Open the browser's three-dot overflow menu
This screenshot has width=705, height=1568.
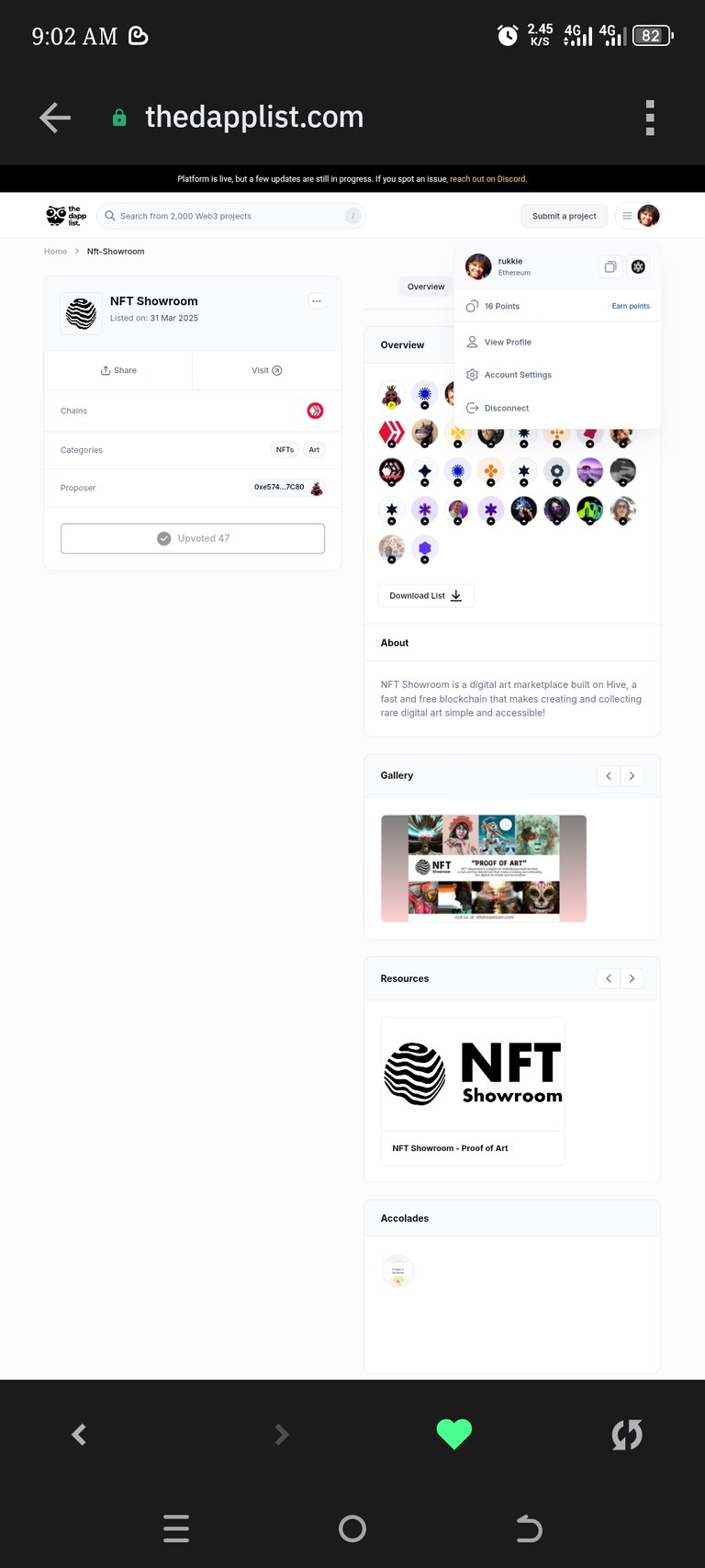click(650, 118)
